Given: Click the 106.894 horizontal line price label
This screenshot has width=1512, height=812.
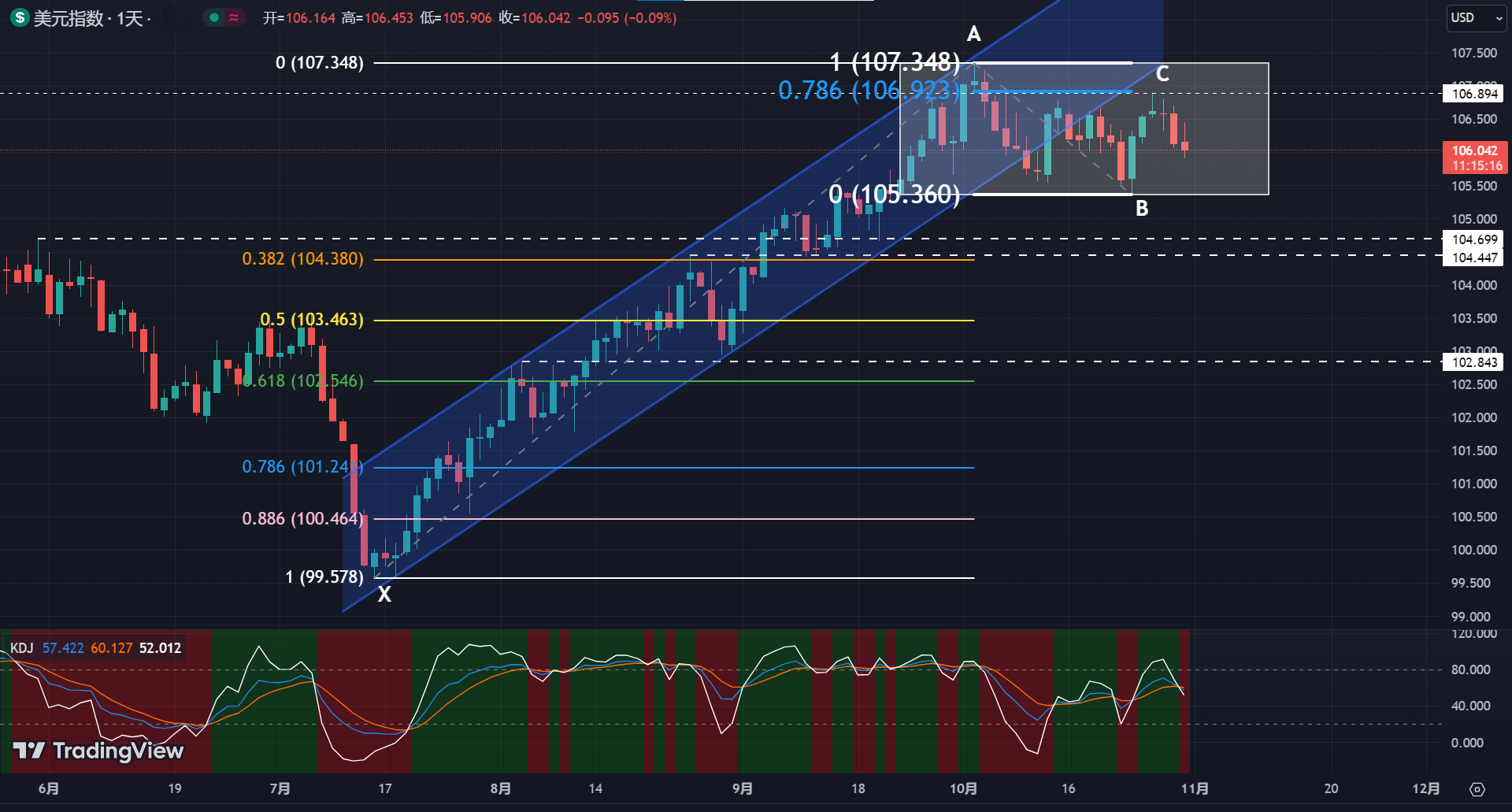Looking at the screenshot, I should [1474, 94].
